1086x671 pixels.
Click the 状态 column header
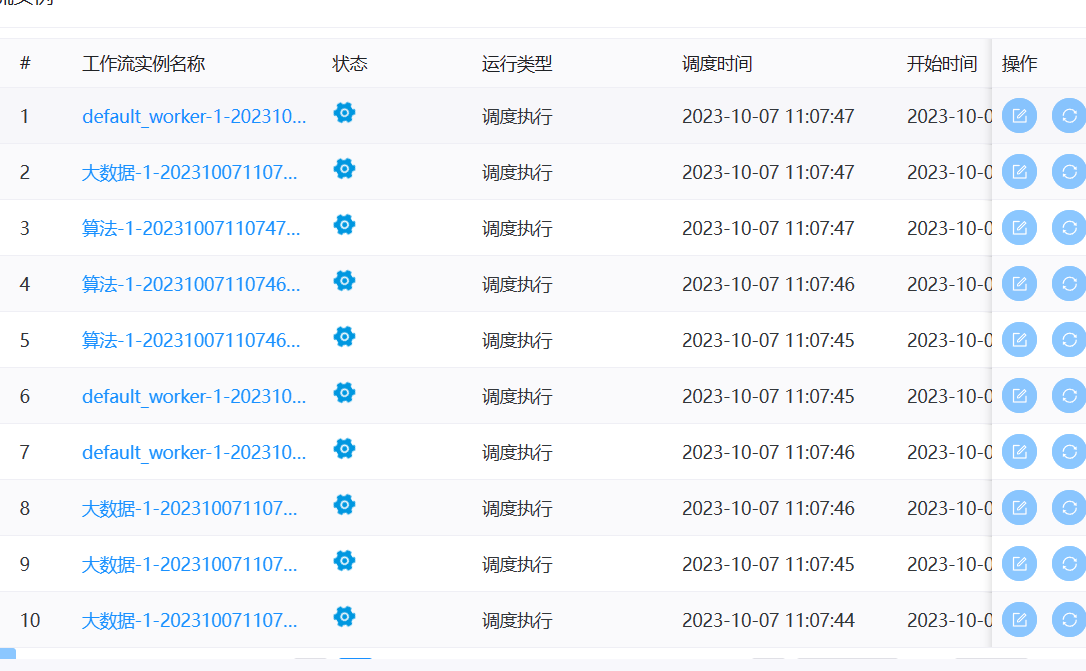tap(350, 63)
